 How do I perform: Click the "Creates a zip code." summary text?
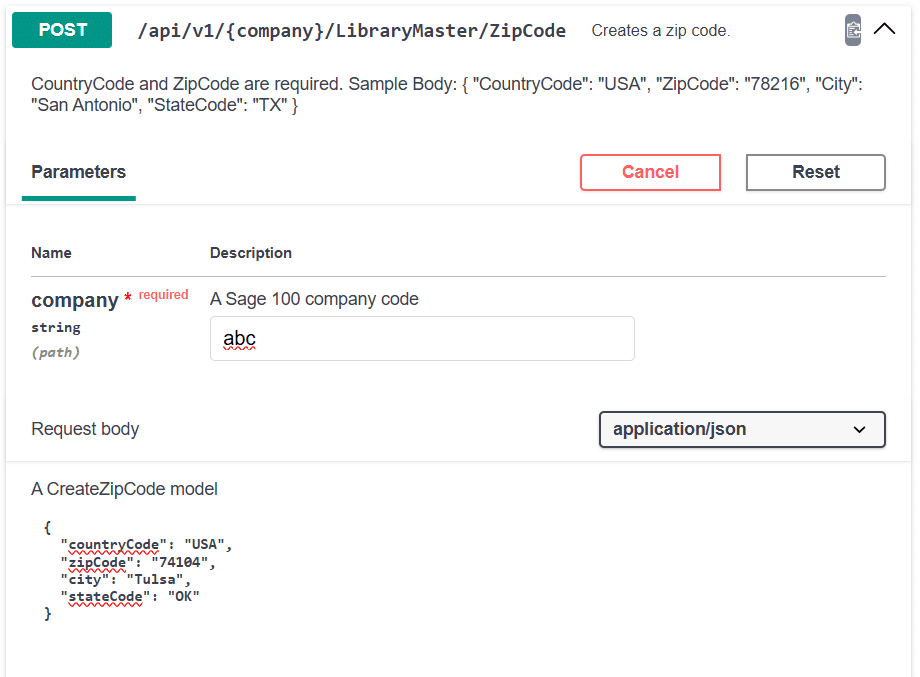tap(661, 31)
